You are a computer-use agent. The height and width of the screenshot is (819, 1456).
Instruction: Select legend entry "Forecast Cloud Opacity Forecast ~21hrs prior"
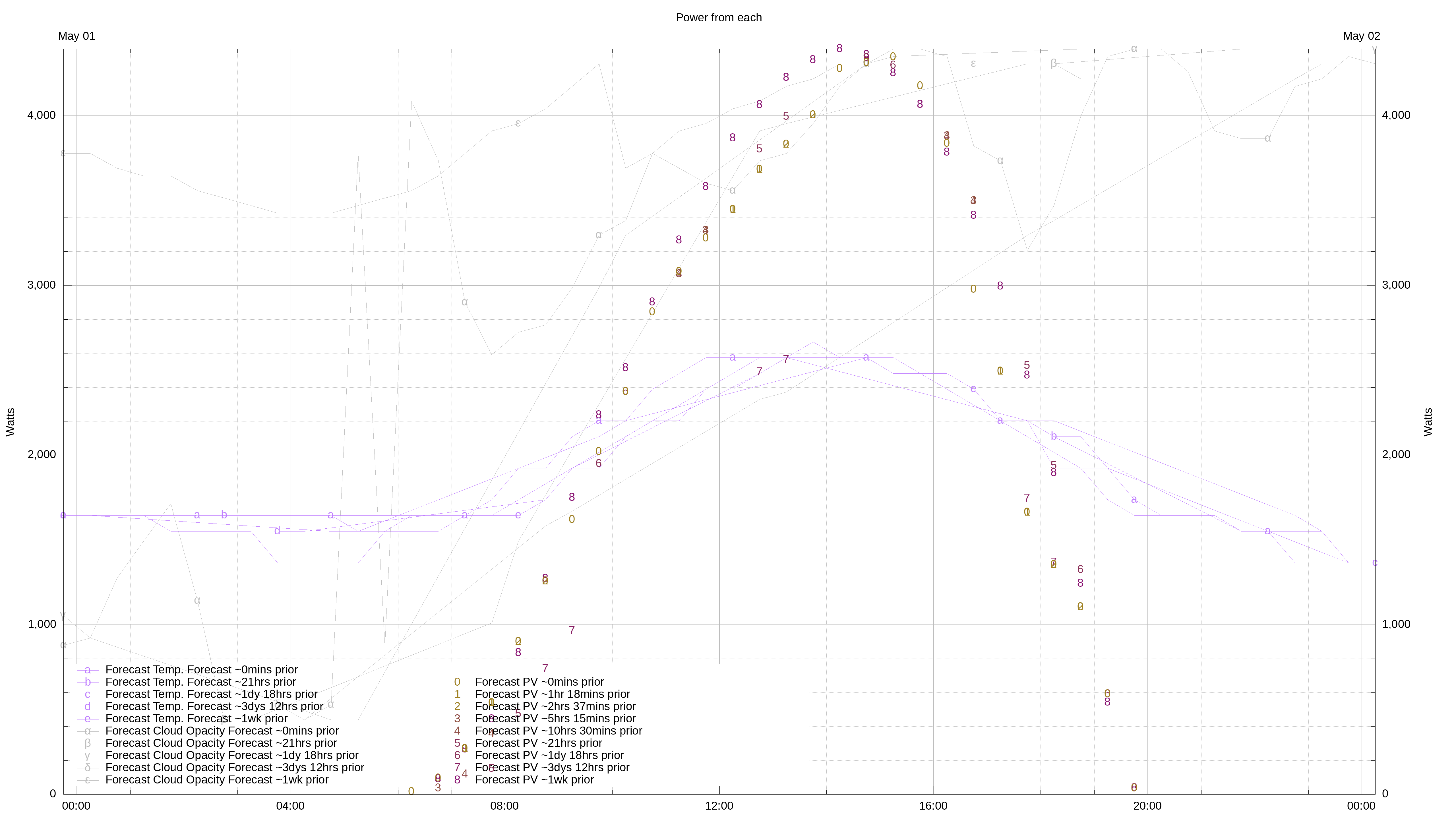click(x=221, y=743)
